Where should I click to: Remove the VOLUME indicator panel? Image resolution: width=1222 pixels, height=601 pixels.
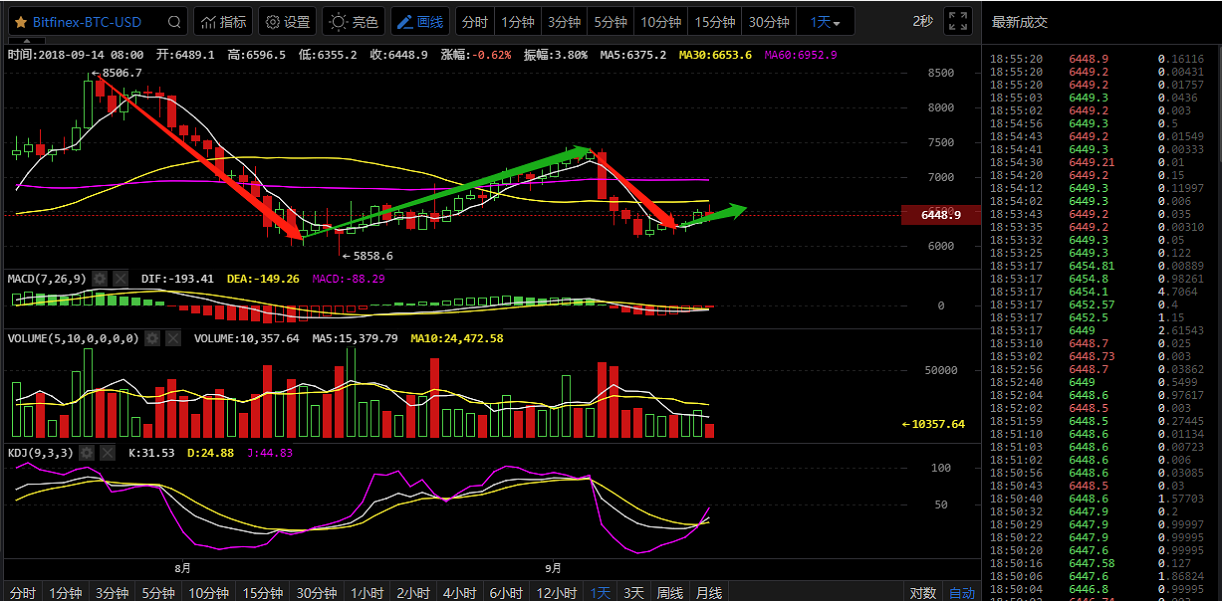pos(173,339)
